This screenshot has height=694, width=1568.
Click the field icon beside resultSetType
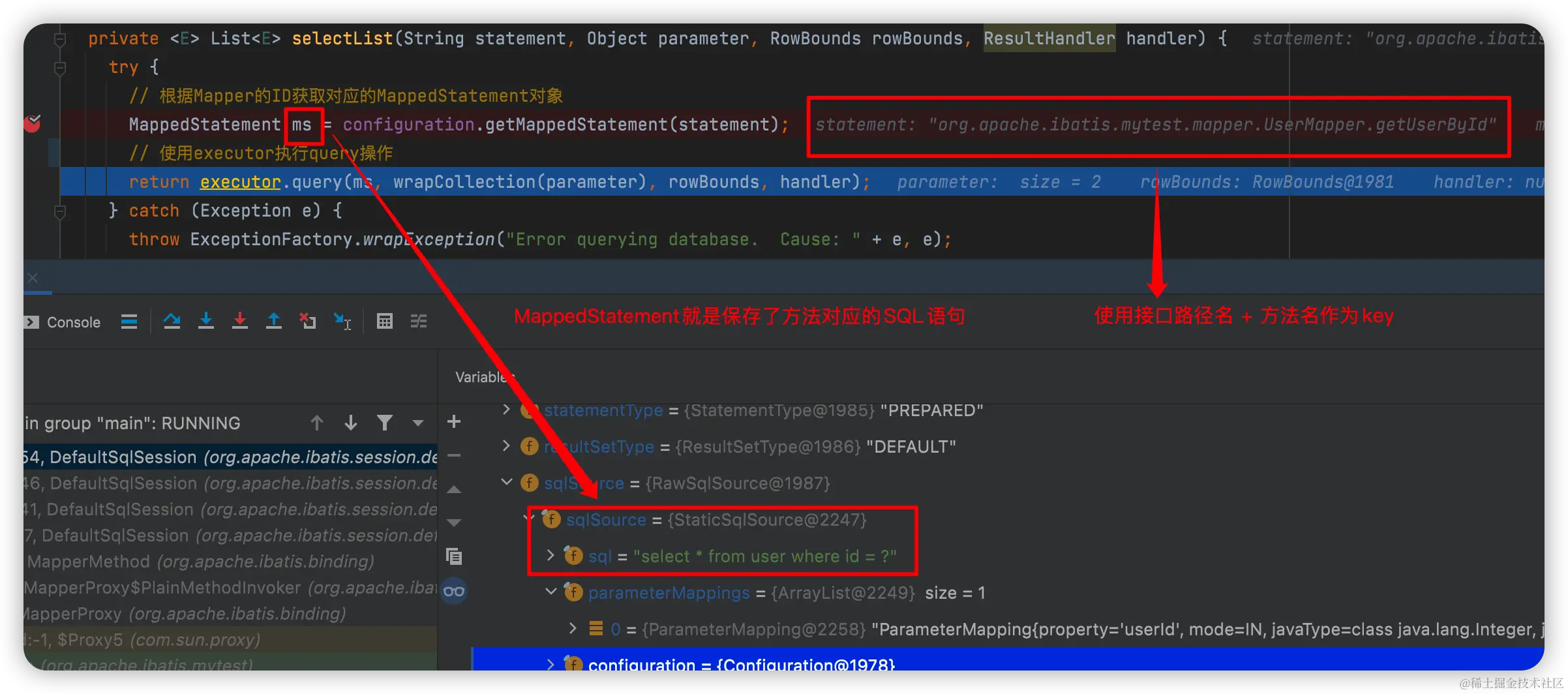click(x=529, y=446)
